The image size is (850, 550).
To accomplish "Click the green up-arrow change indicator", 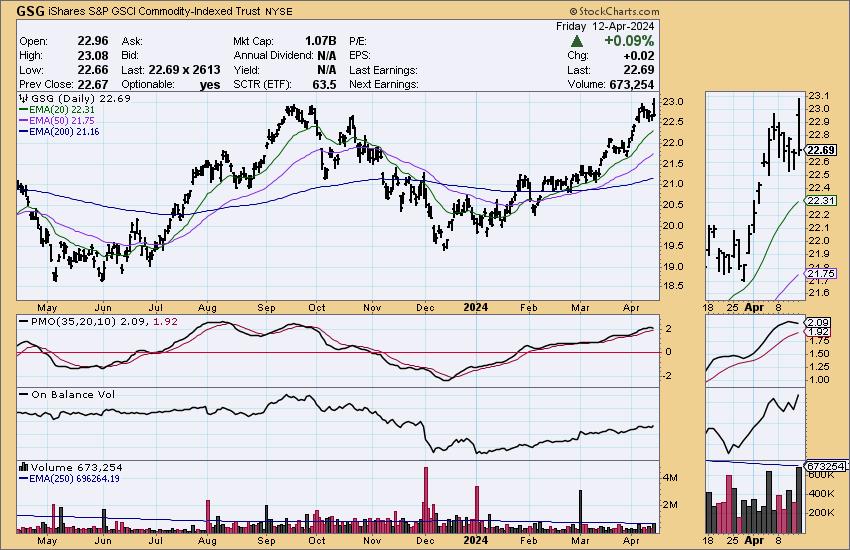I will (x=577, y=41).
